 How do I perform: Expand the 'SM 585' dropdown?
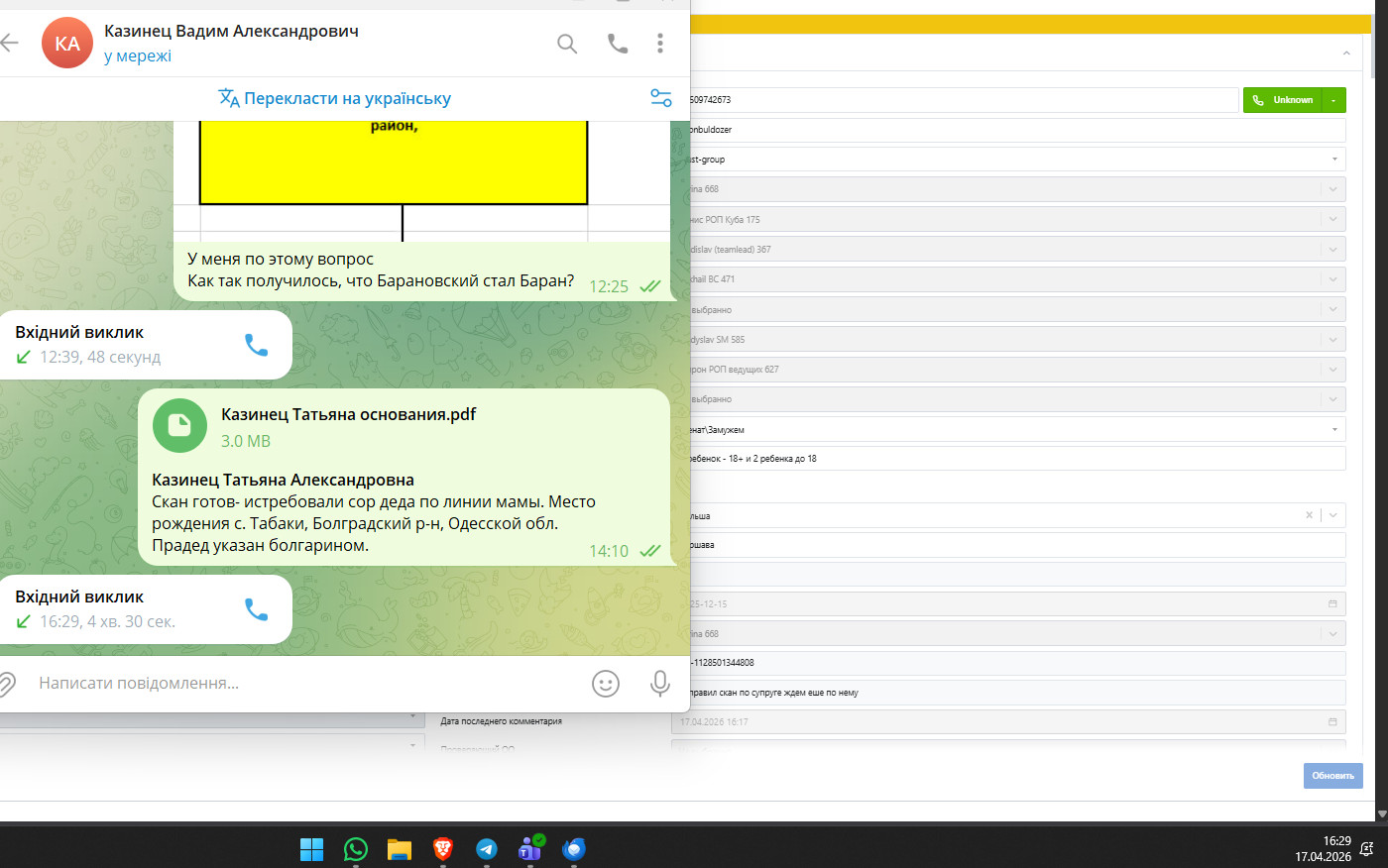pyautogui.click(x=1333, y=339)
